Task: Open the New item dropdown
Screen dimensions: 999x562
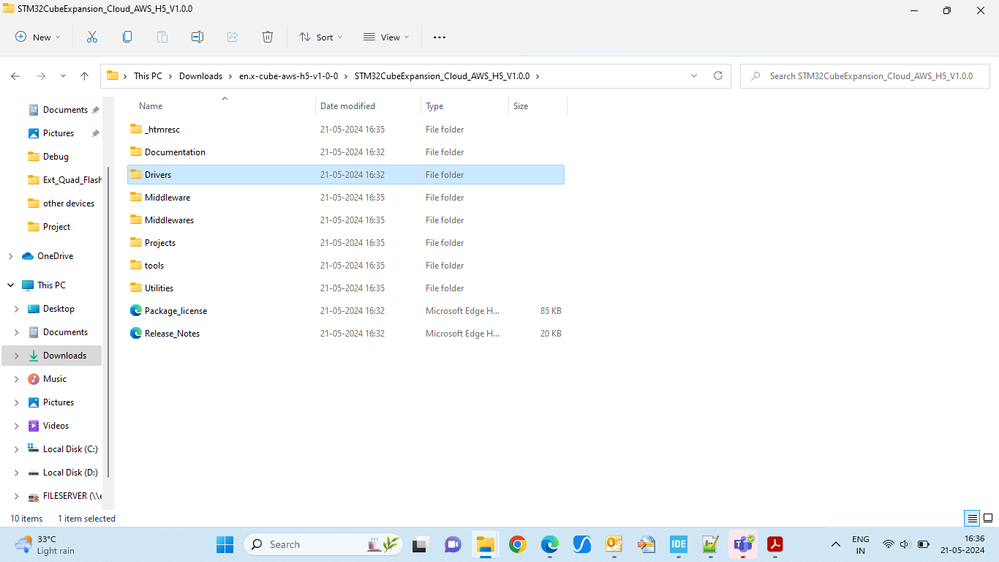Action: [x=38, y=37]
